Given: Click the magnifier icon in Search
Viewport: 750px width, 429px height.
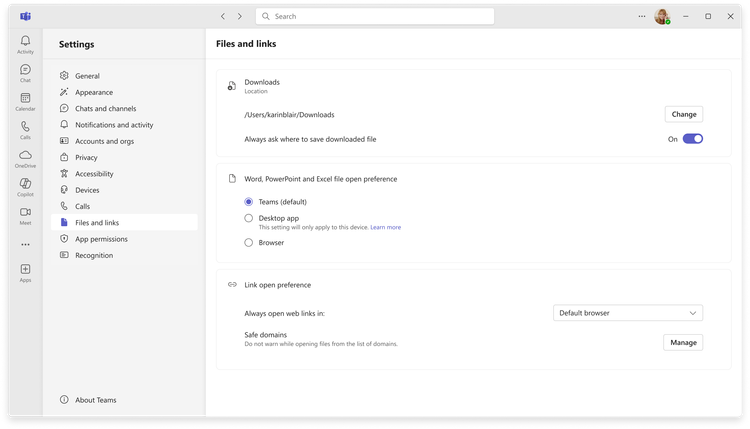Looking at the screenshot, I should 266,16.
